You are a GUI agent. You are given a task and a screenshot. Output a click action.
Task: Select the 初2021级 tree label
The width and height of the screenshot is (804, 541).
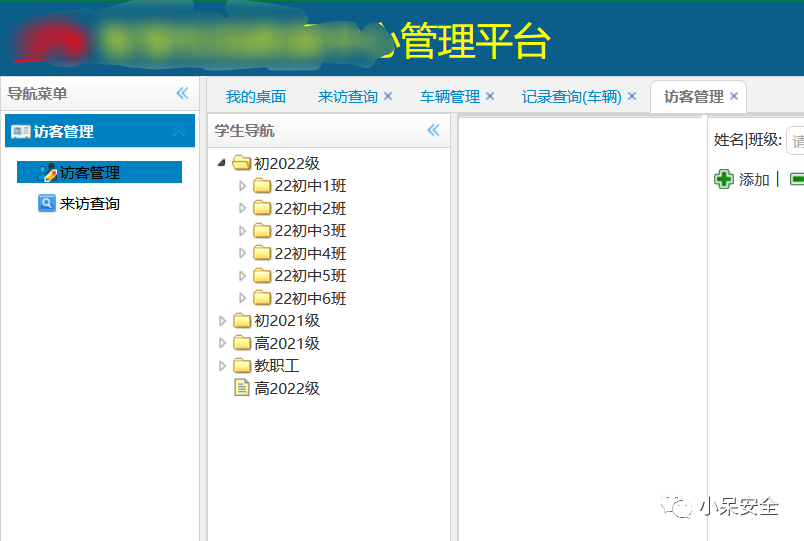pyautogui.click(x=287, y=320)
